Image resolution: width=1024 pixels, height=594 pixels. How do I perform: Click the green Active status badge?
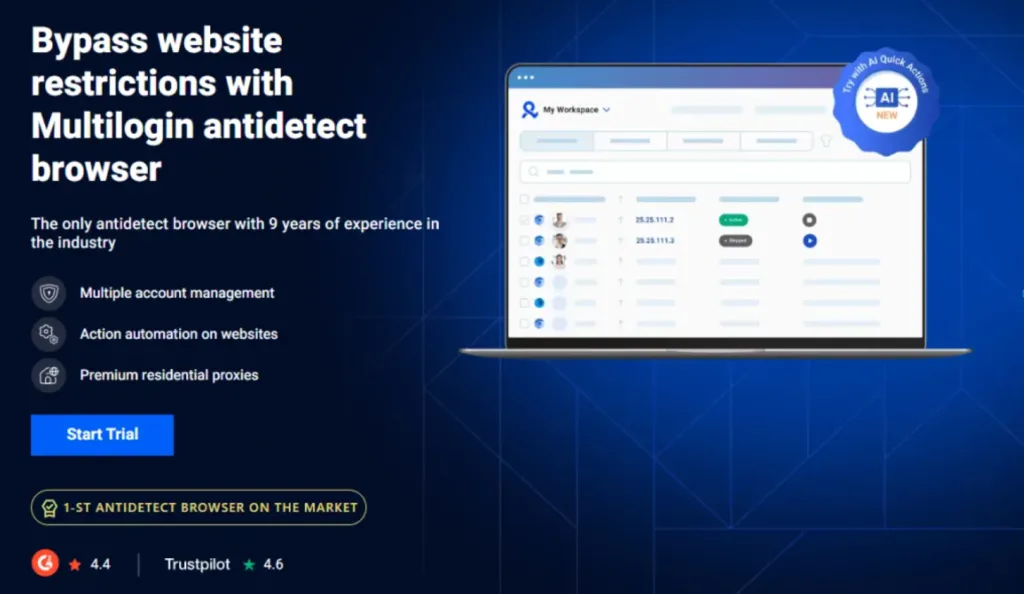733,220
